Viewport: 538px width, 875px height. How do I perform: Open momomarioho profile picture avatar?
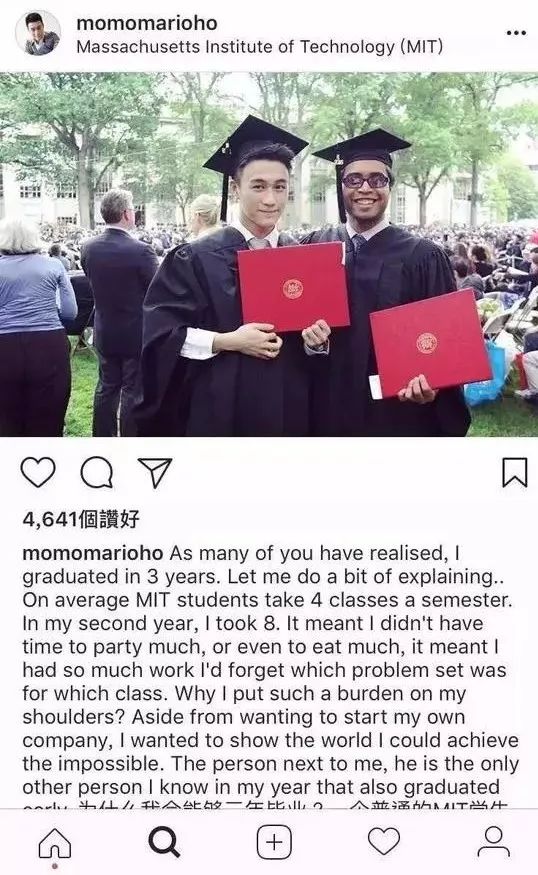pos(38,33)
